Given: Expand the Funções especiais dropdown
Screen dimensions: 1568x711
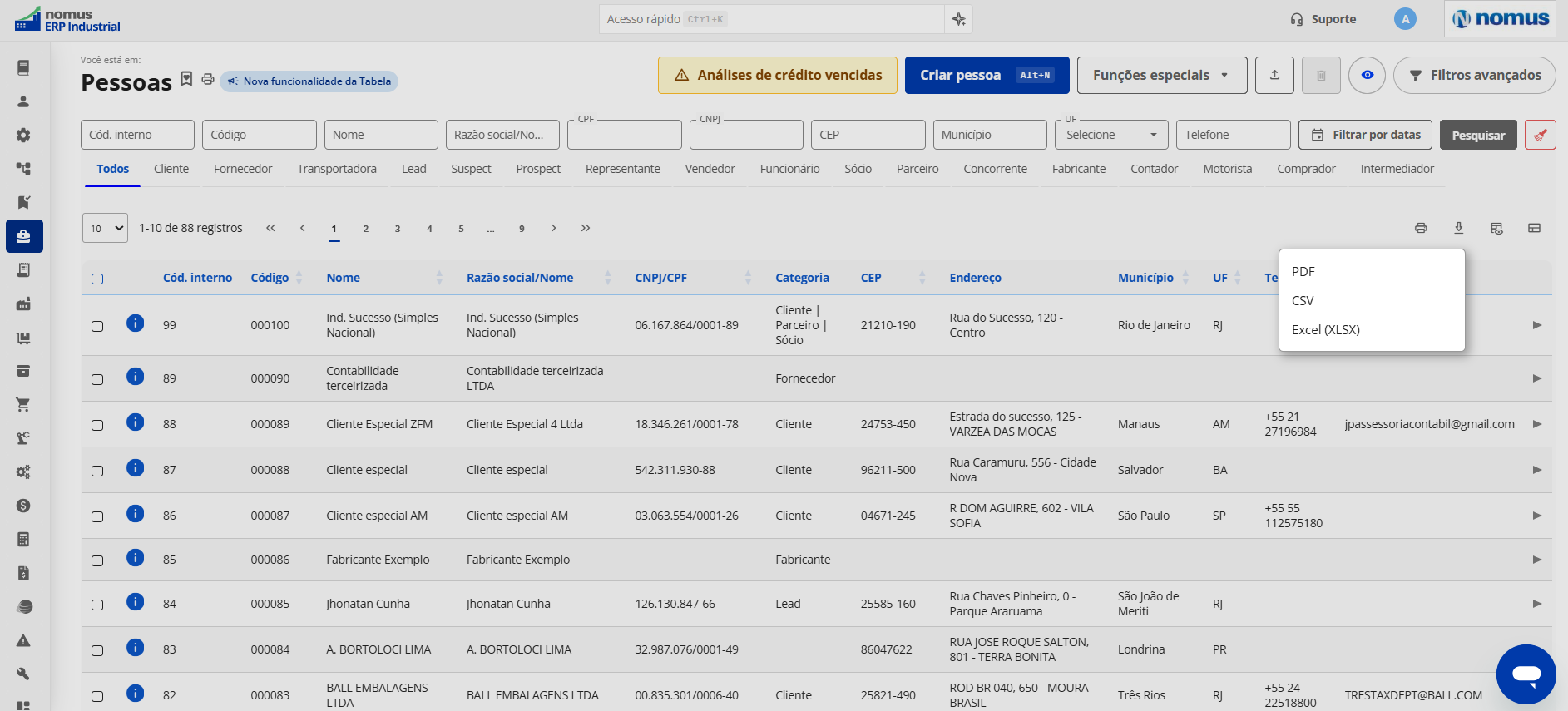Looking at the screenshot, I should pos(1161,75).
